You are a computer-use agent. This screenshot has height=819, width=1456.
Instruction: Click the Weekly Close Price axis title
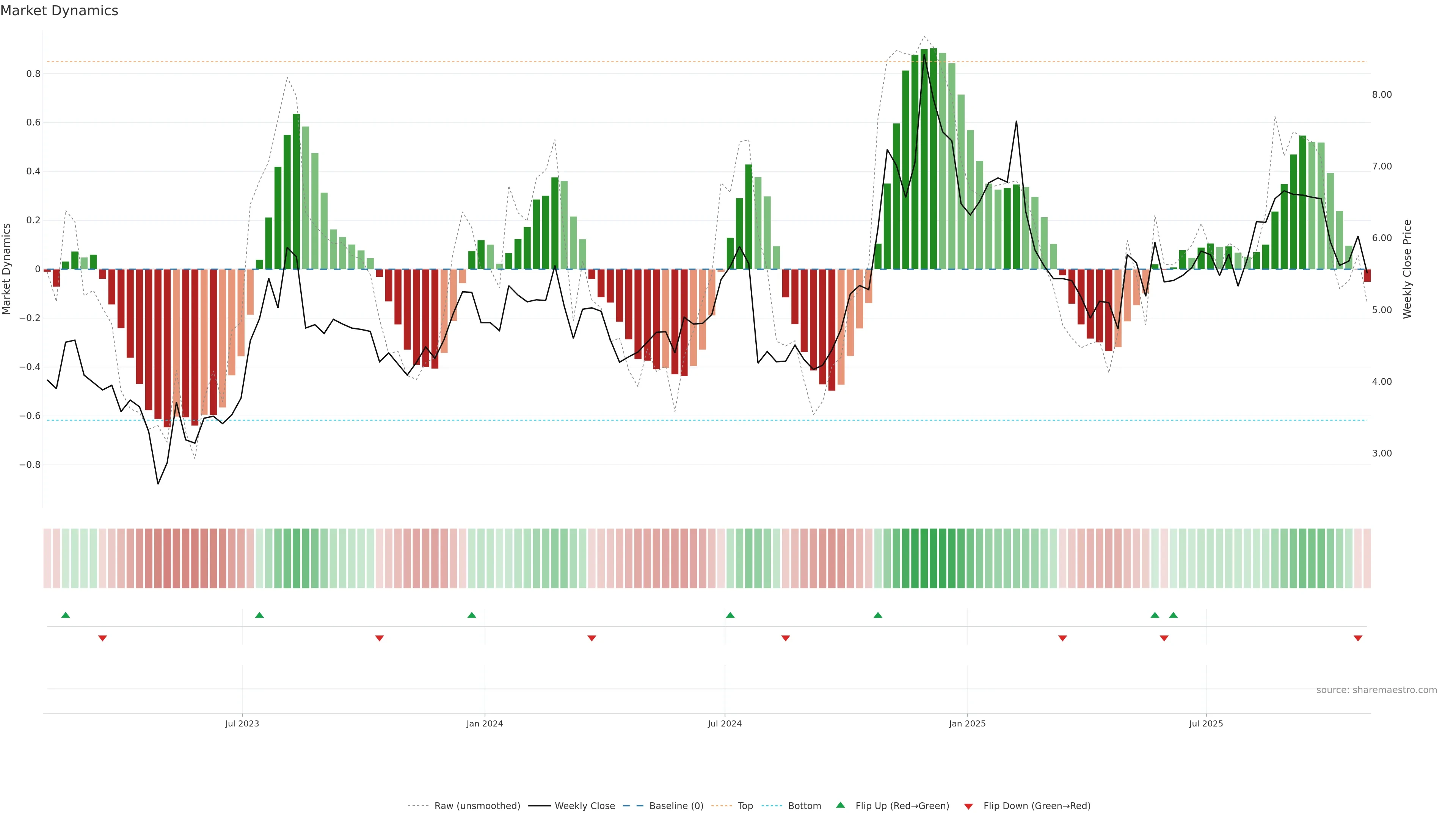pos(1407,269)
